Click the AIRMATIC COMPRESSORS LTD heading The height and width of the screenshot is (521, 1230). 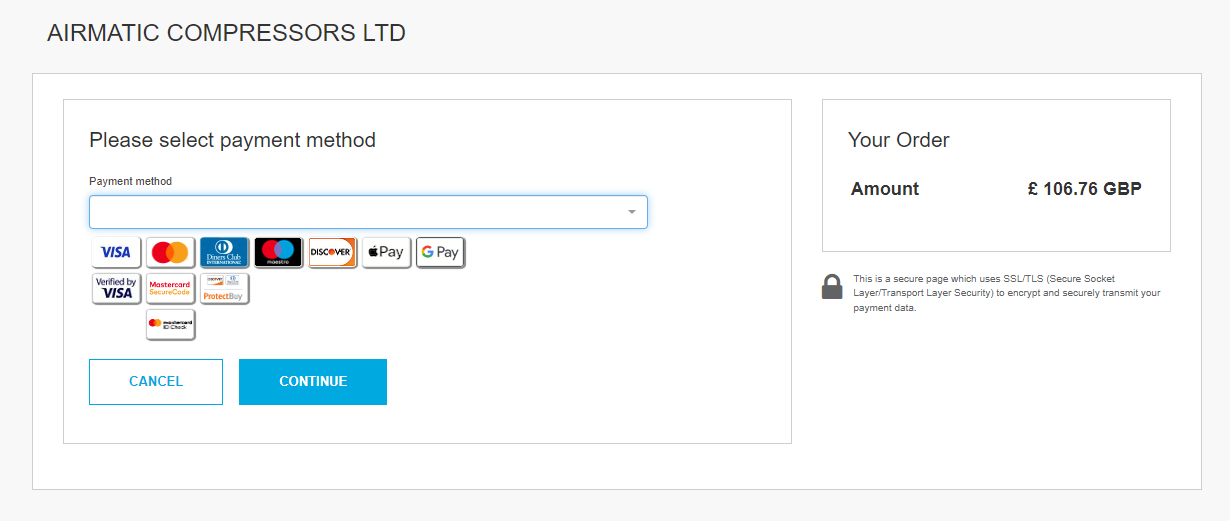(226, 33)
